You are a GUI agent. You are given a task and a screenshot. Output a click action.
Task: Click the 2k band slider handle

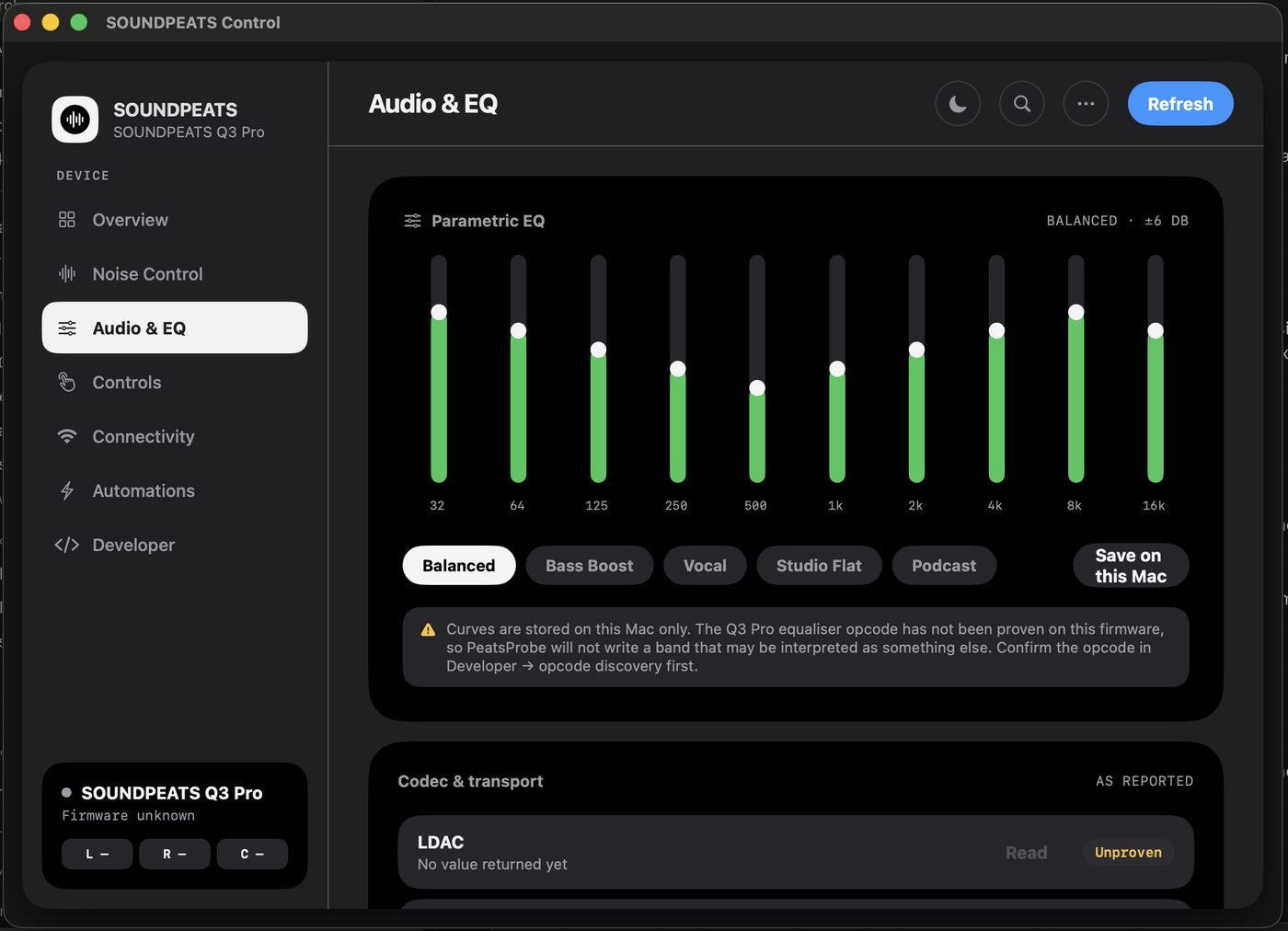pyautogui.click(x=916, y=350)
